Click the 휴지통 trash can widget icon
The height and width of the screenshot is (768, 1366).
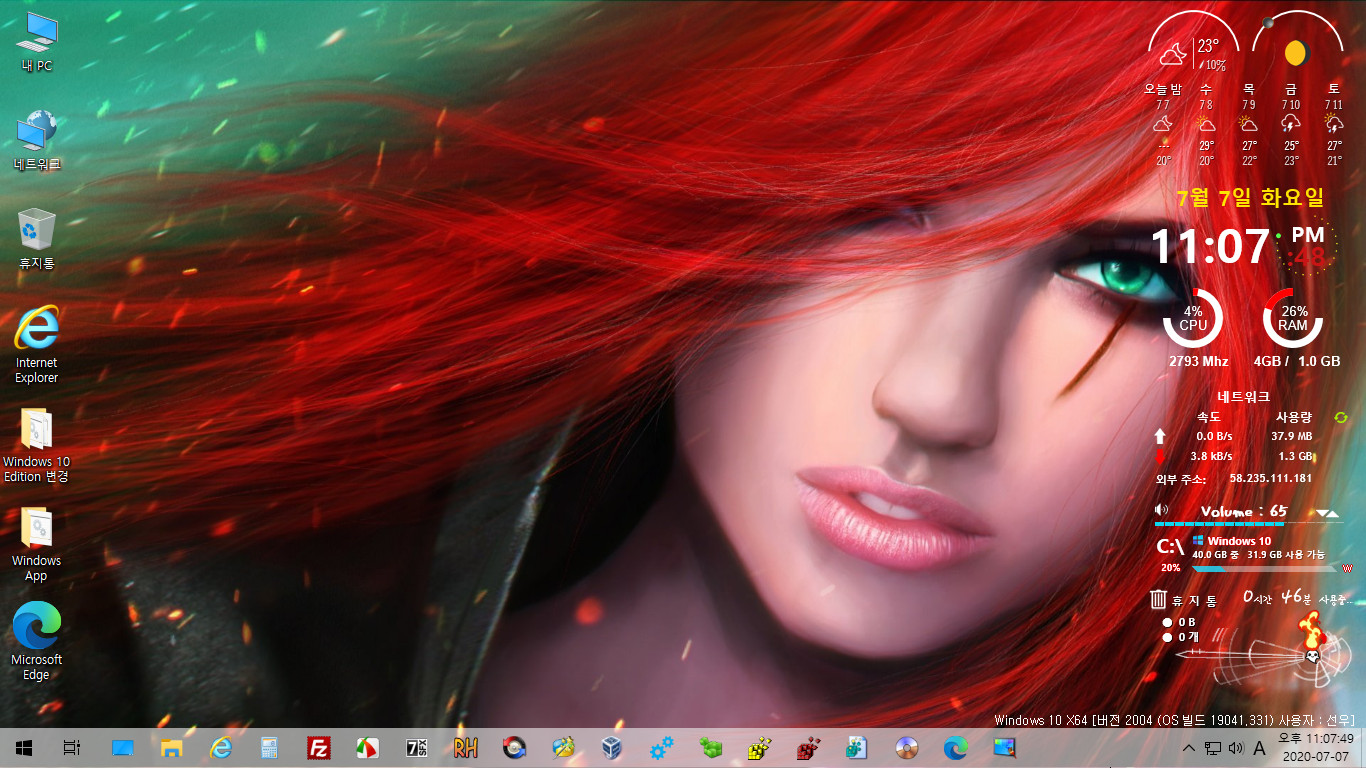[1158, 600]
